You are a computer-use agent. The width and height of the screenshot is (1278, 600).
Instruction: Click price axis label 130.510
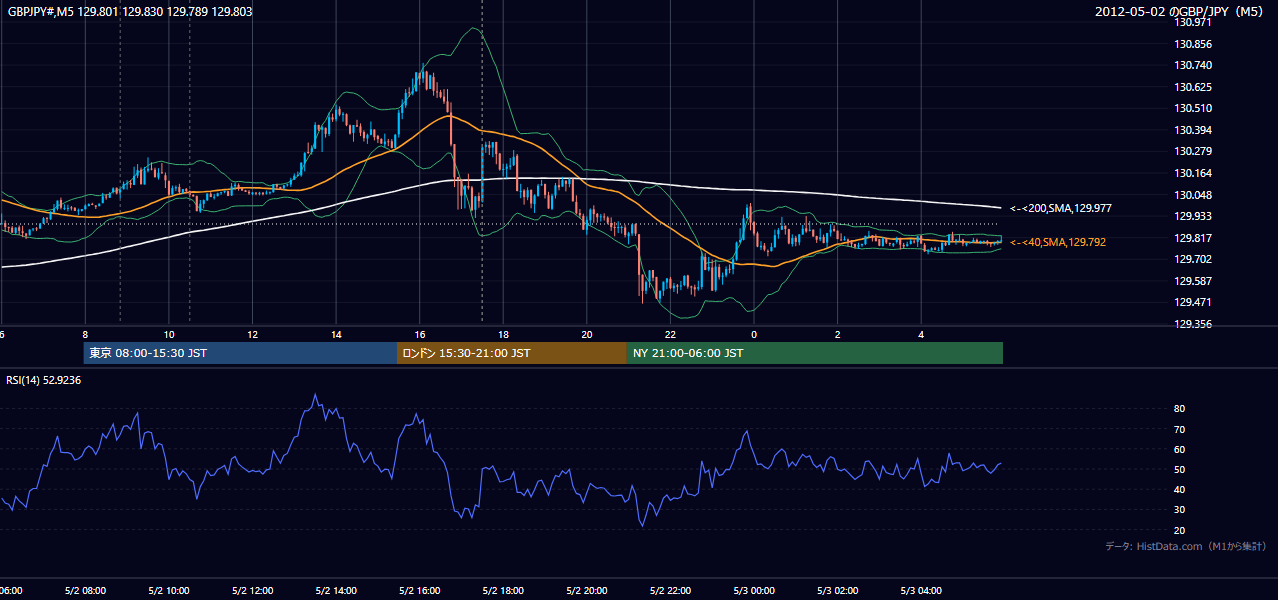pos(1194,108)
